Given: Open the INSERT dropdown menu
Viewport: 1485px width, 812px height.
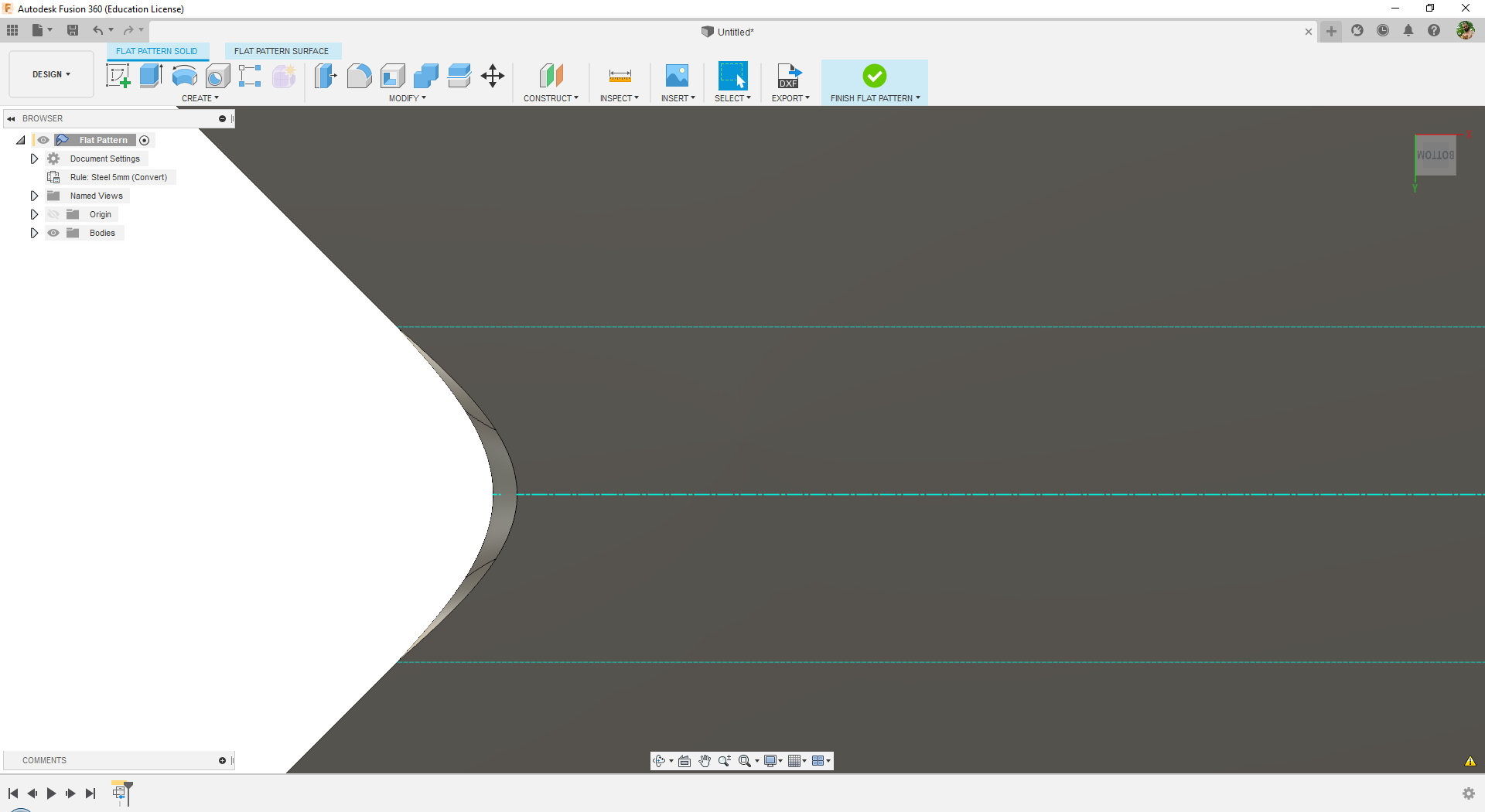Looking at the screenshot, I should (678, 98).
